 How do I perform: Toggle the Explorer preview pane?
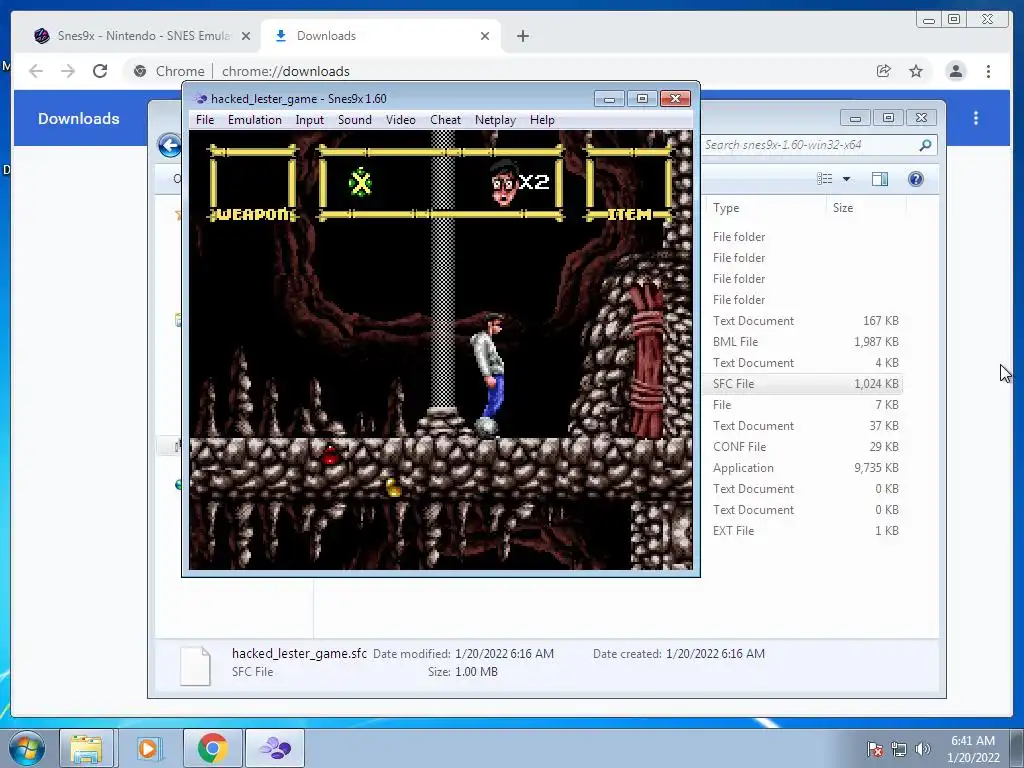coord(880,179)
